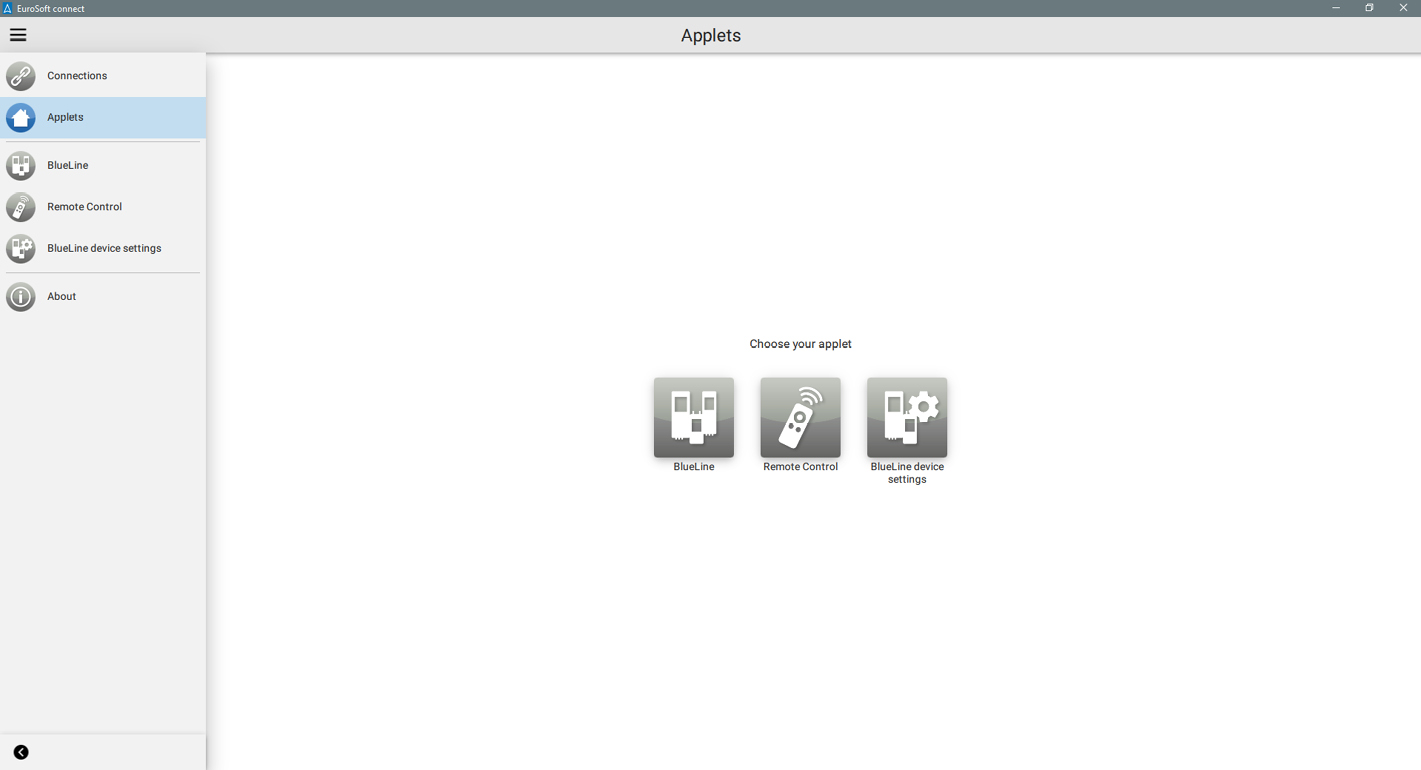1421x770 pixels.
Task: Click the BlueLine icon in the sidebar
Action: point(21,166)
